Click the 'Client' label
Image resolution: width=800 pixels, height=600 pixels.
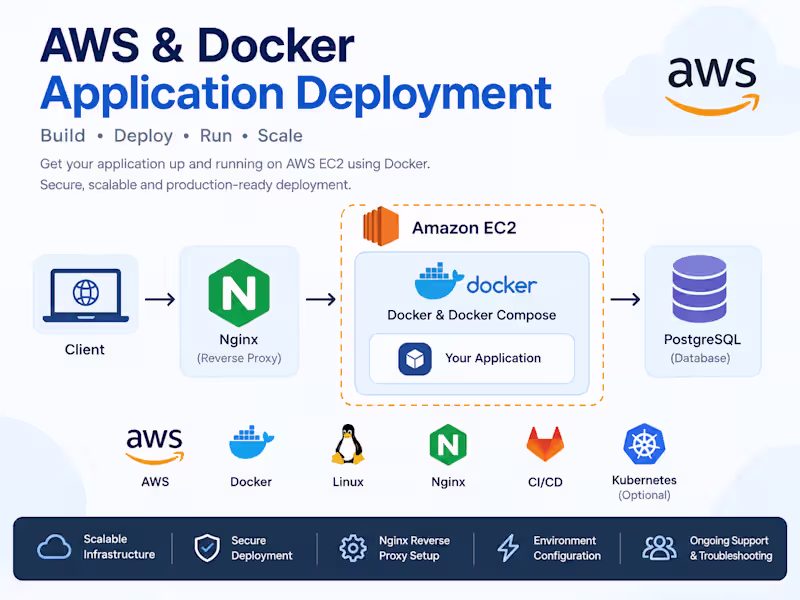[x=85, y=349]
